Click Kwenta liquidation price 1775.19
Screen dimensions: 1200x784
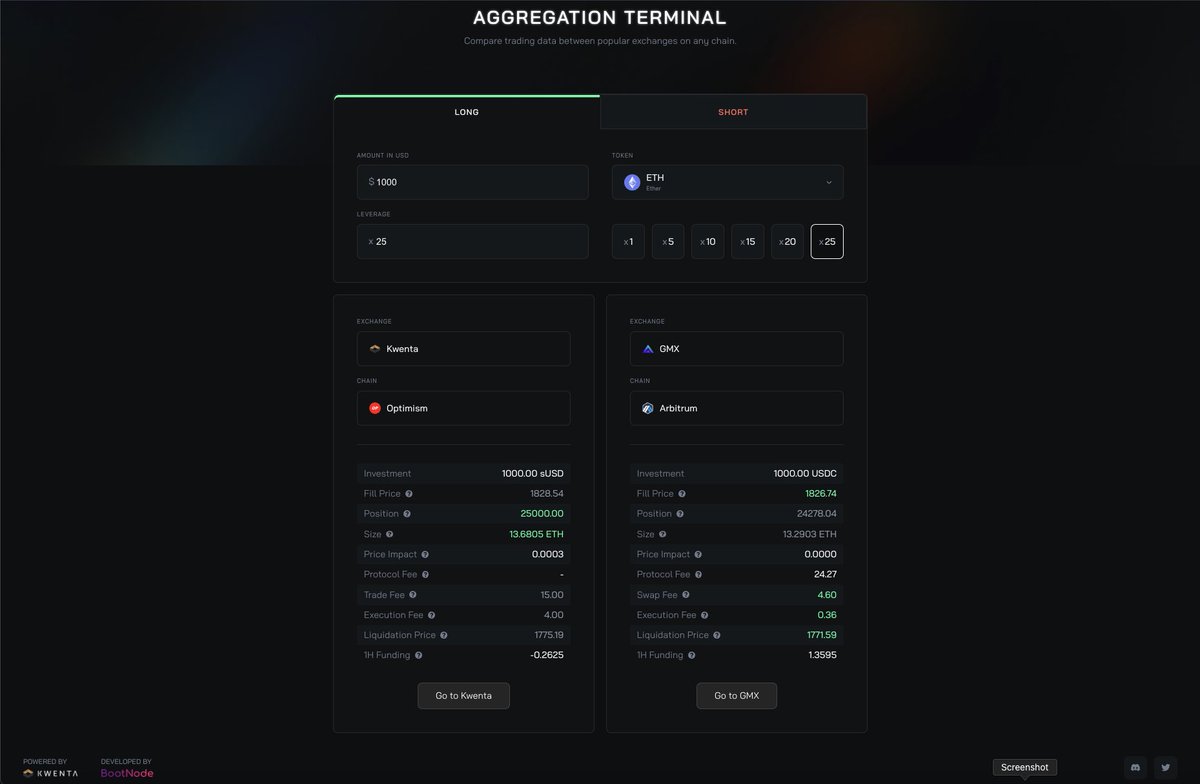point(549,635)
